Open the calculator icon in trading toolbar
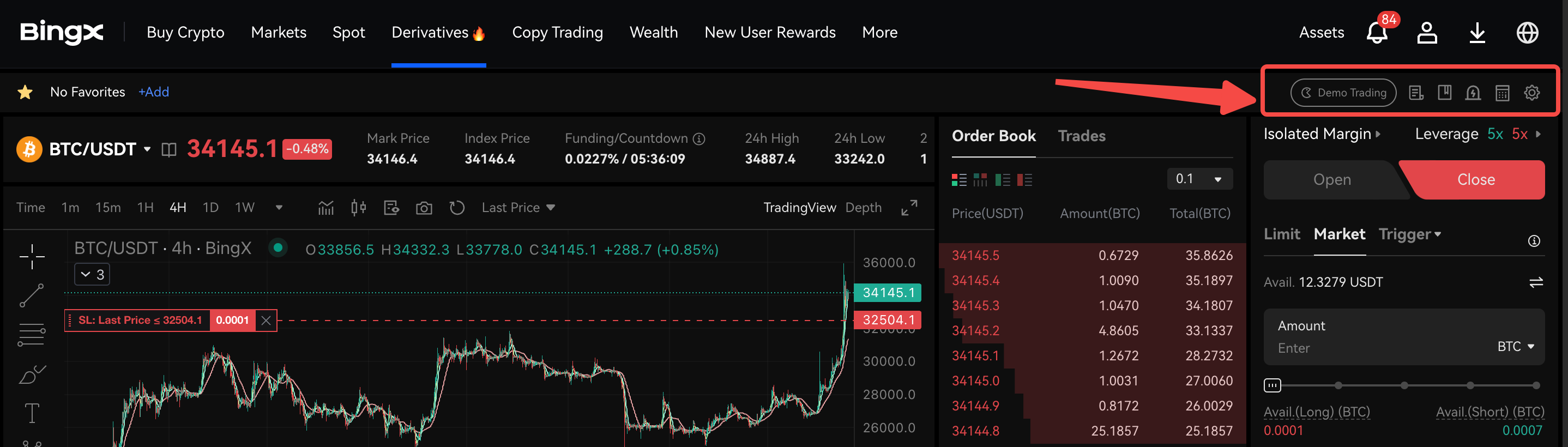Viewport: 1568px width, 447px height. pos(1501,93)
